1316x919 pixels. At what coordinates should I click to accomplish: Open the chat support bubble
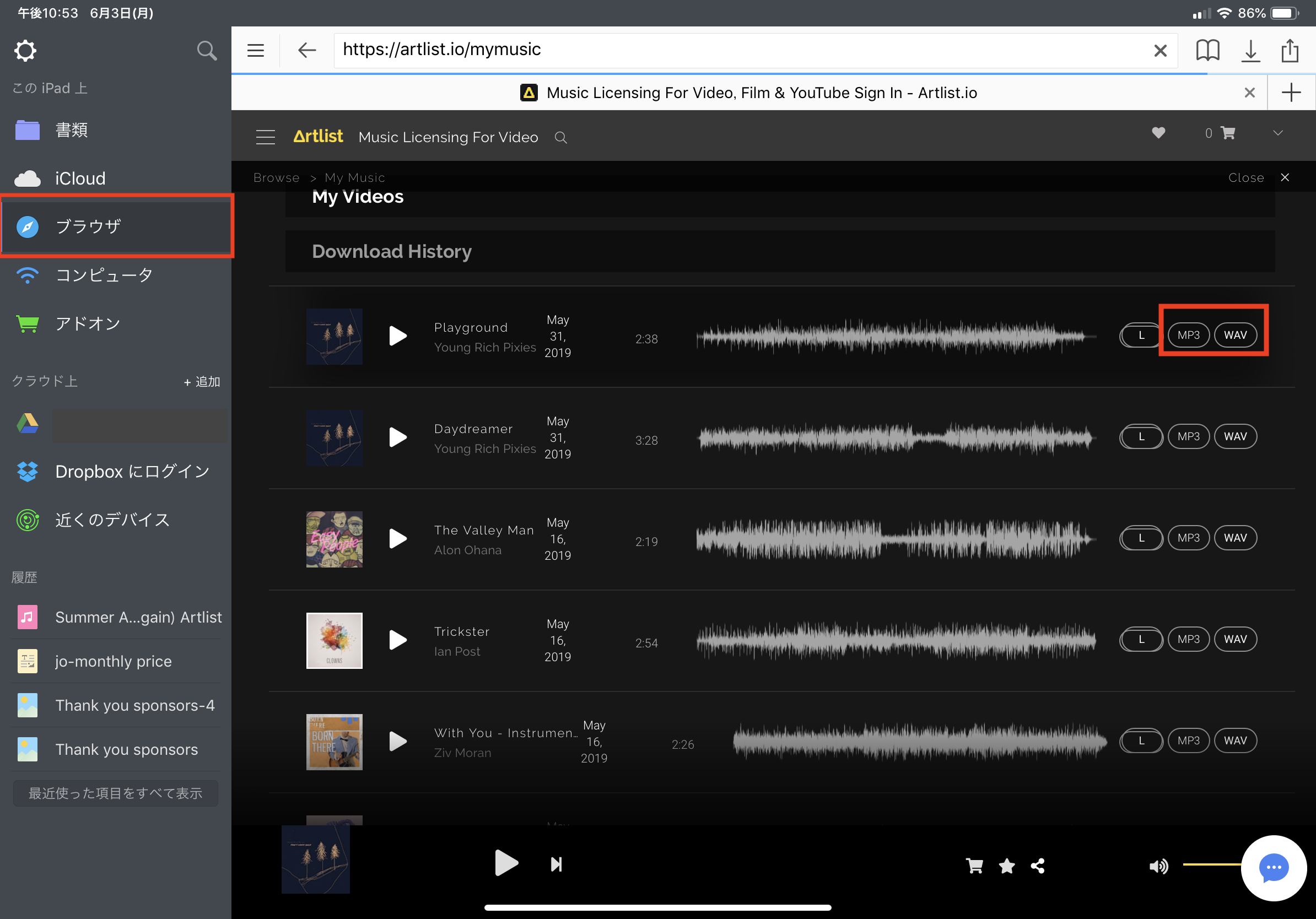pos(1274,867)
